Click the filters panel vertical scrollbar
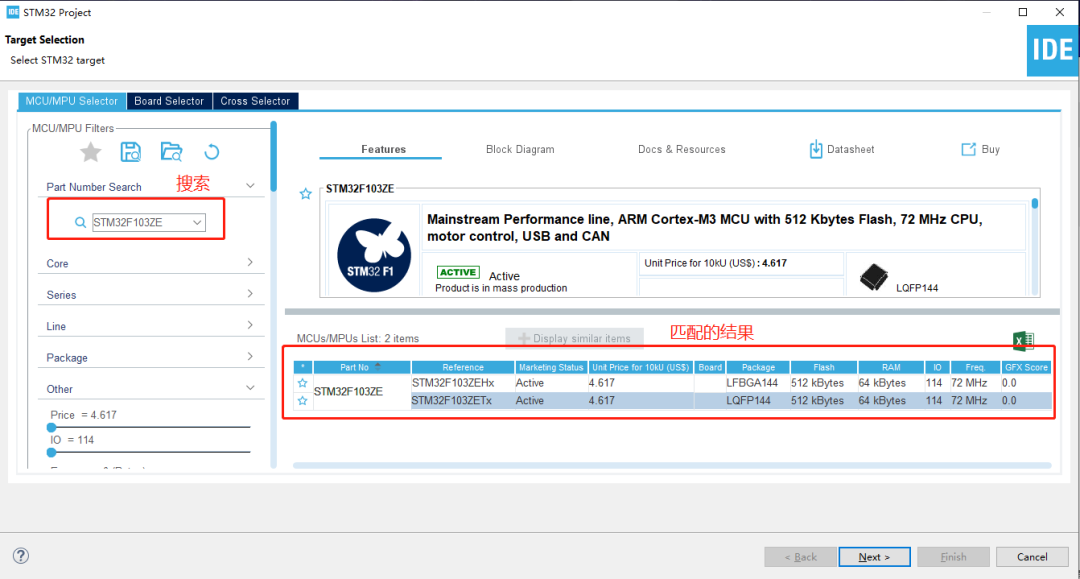 coord(273,157)
